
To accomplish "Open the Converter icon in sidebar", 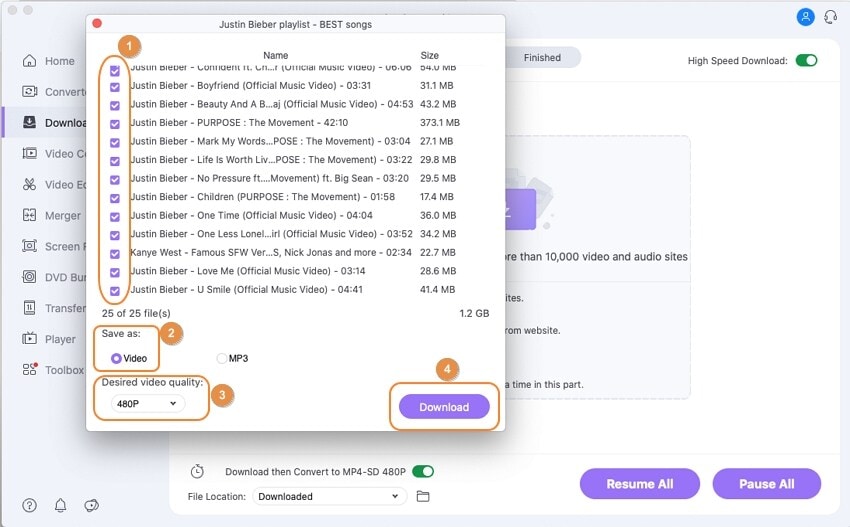I will (x=29, y=92).
